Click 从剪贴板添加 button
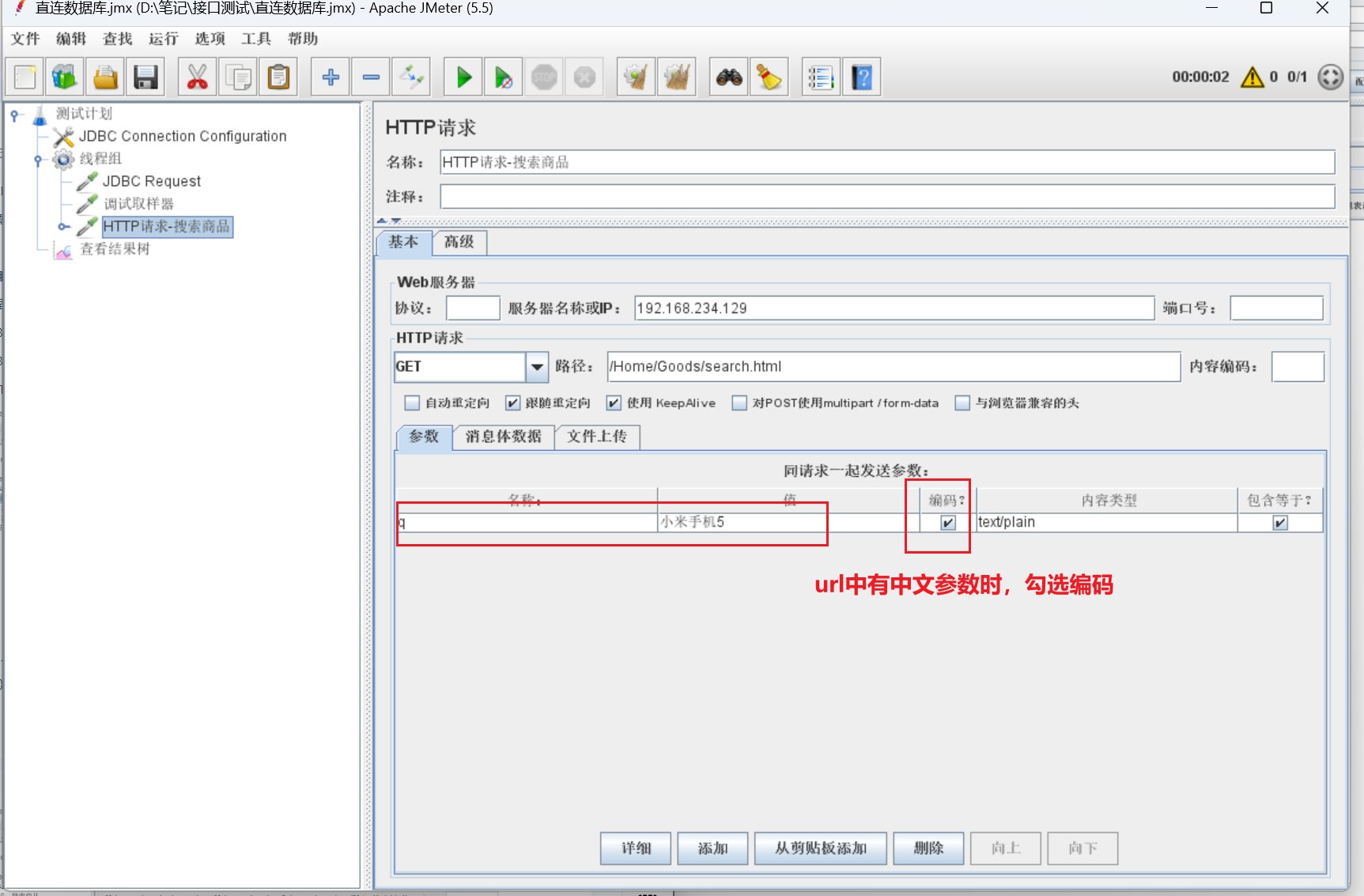 pos(821,849)
